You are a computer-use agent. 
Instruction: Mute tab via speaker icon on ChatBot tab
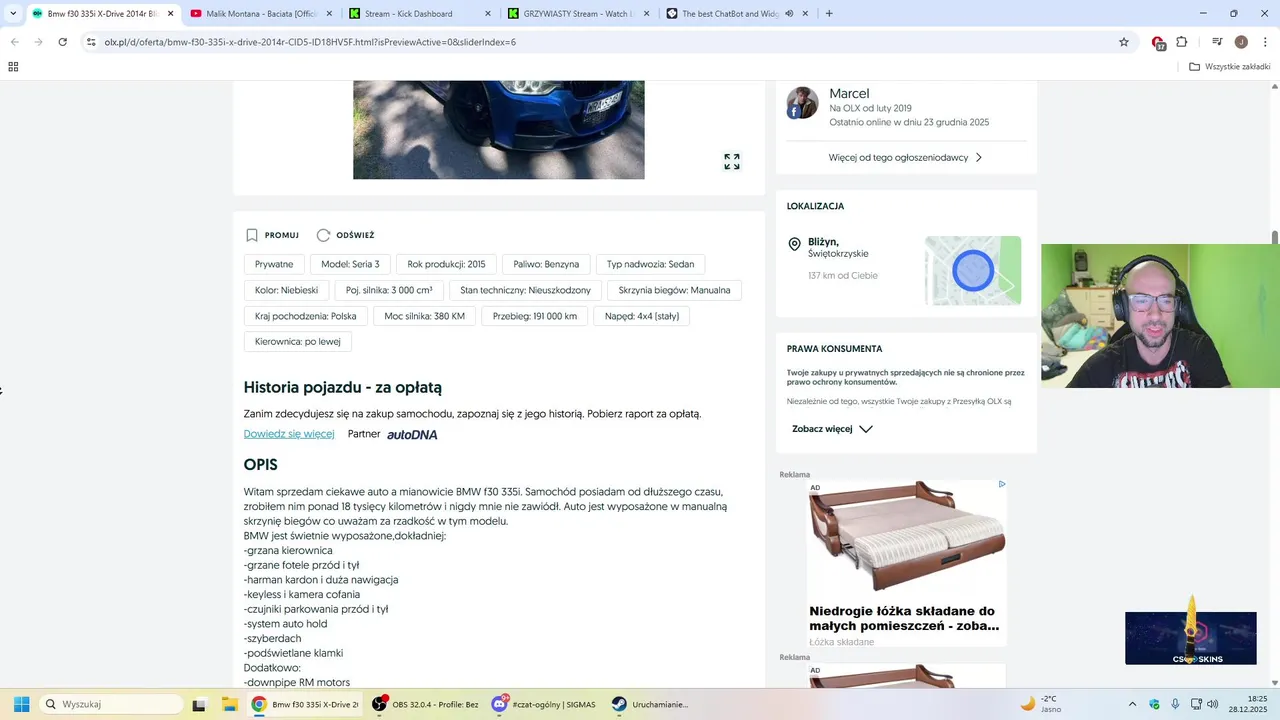[789, 14]
